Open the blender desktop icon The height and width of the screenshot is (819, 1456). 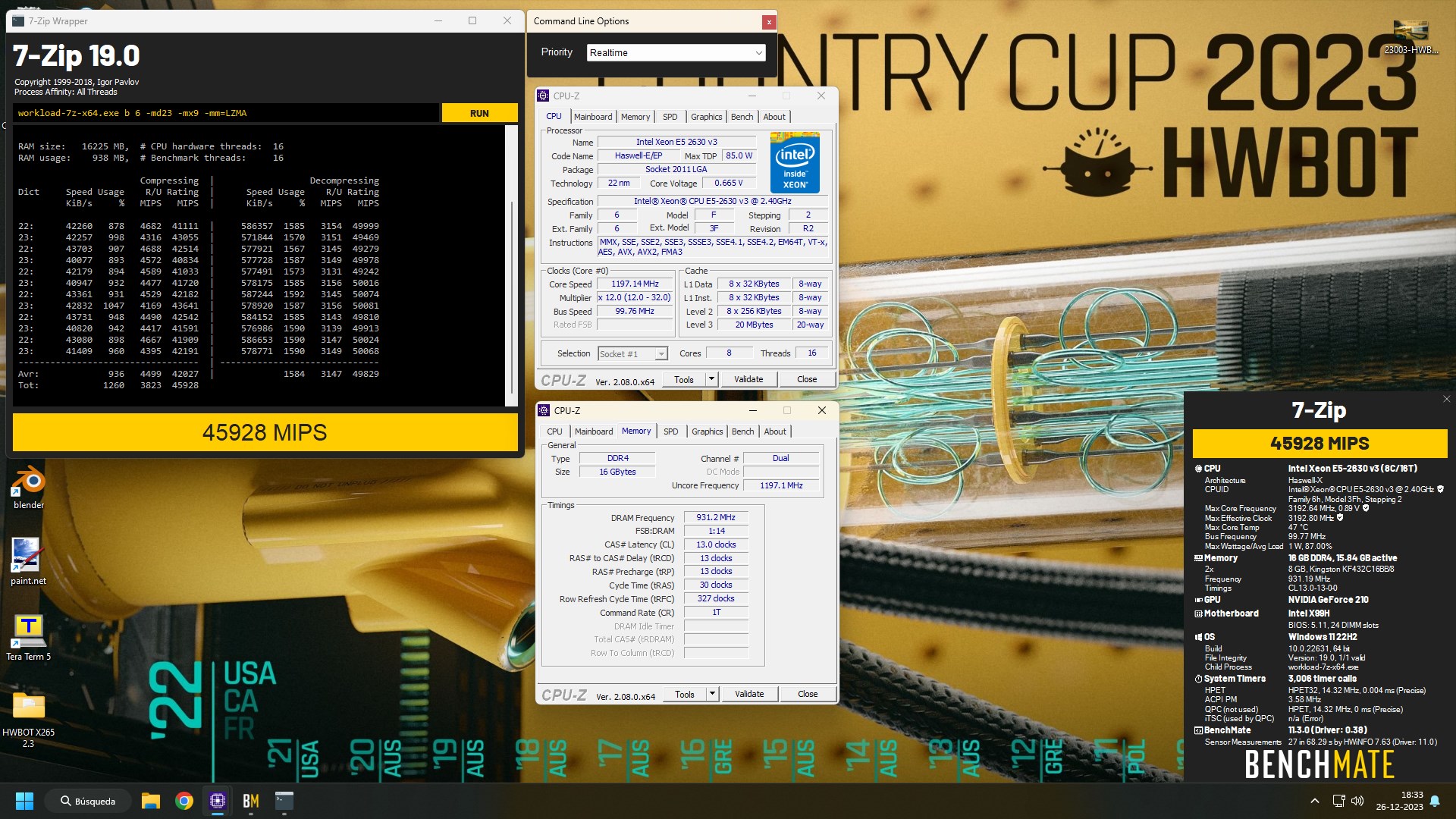coord(29,487)
